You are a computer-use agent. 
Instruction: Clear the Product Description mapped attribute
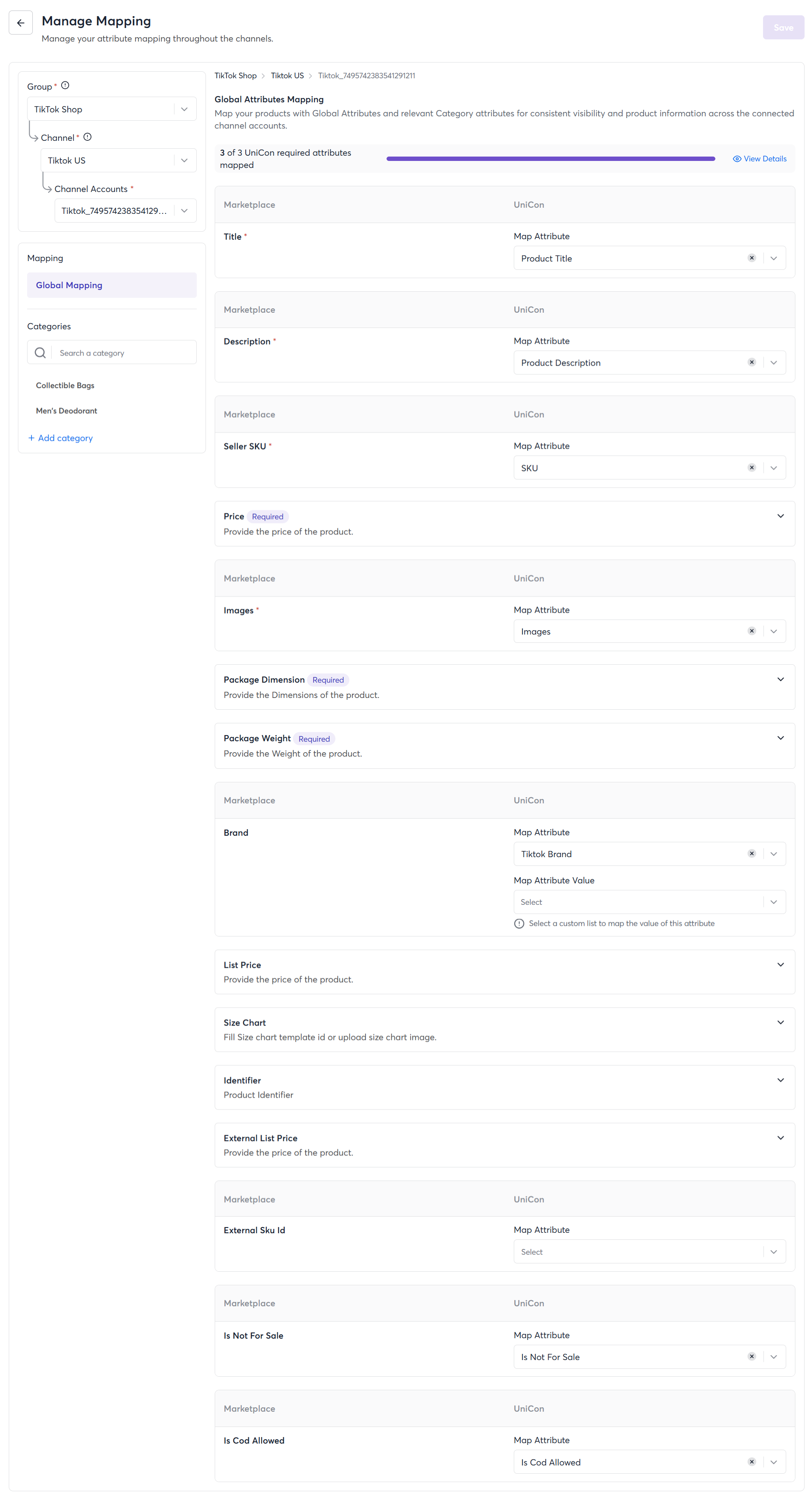pos(751,362)
